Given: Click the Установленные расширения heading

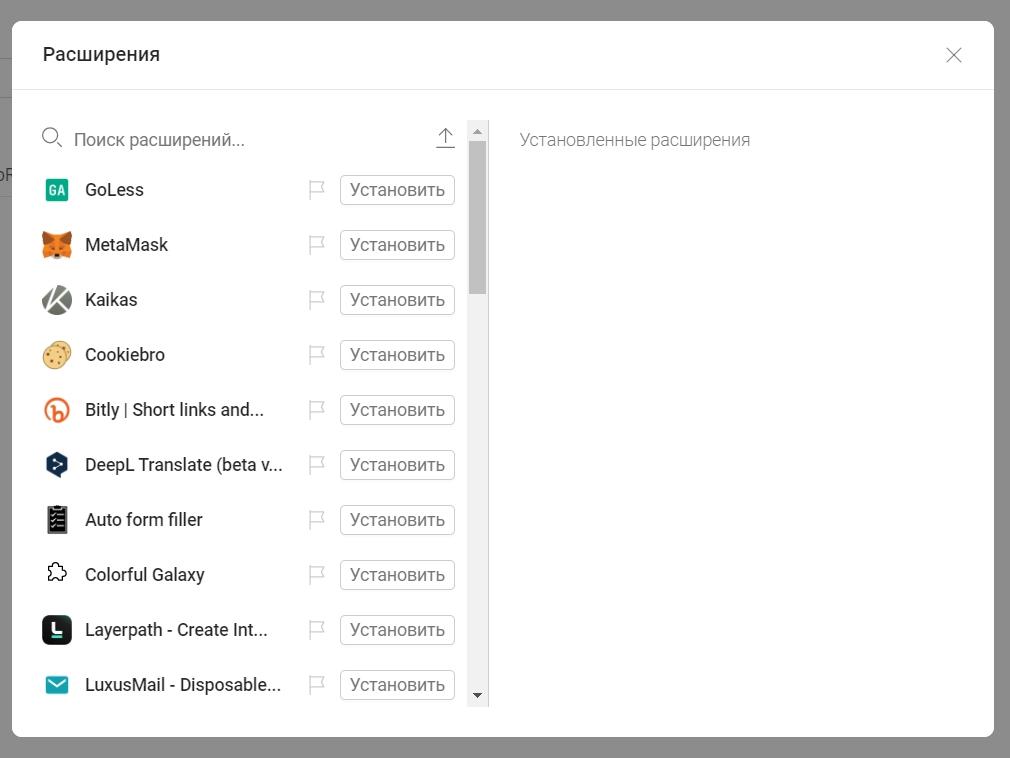Looking at the screenshot, I should coord(634,140).
